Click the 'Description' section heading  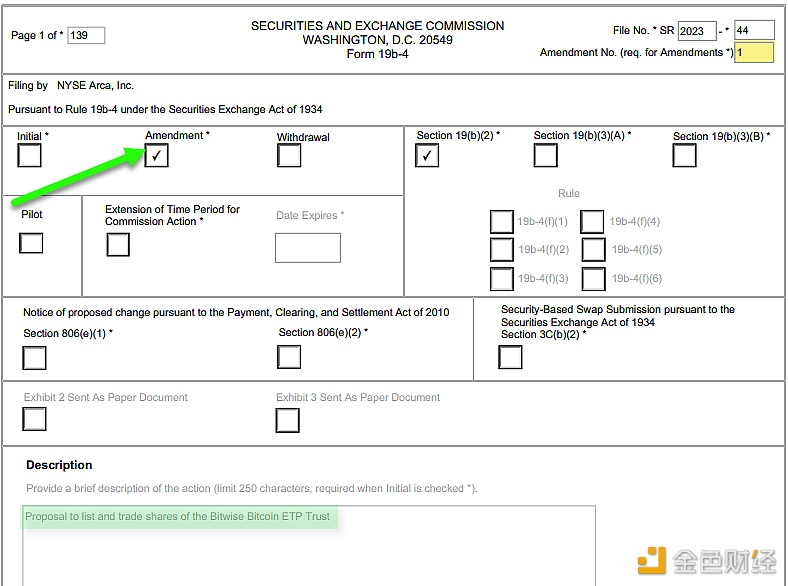point(59,465)
